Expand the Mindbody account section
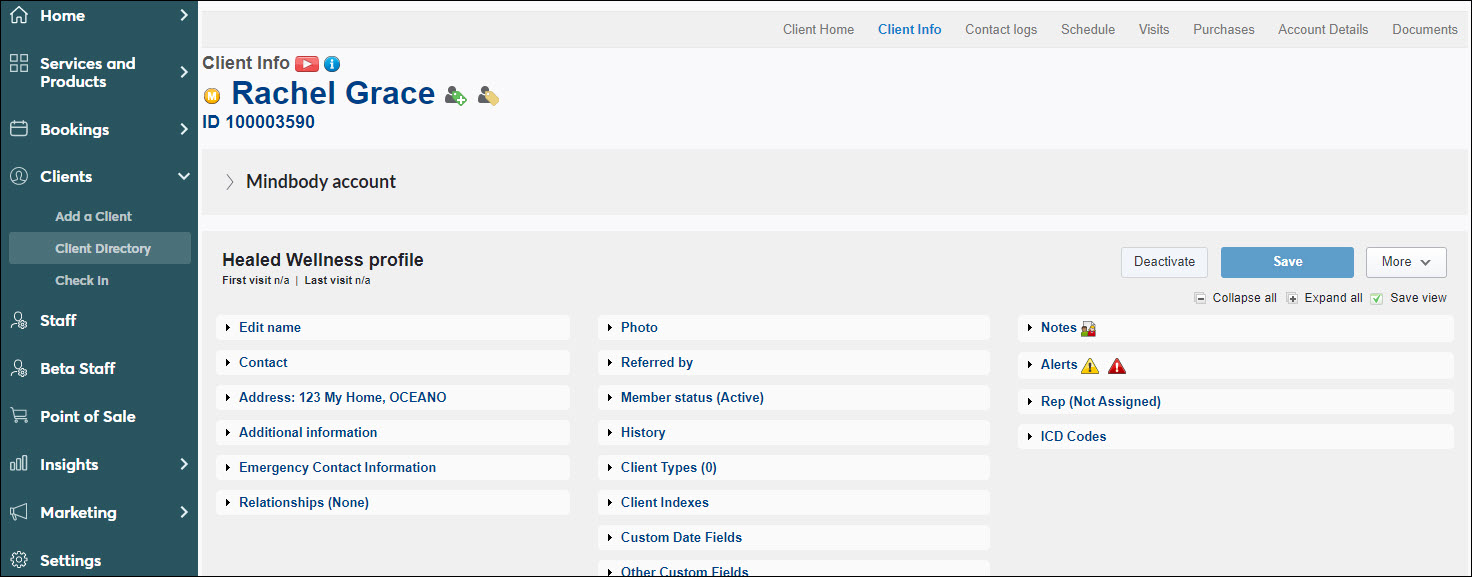This screenshot has width=1472, height=577. (x=230, y=182)
